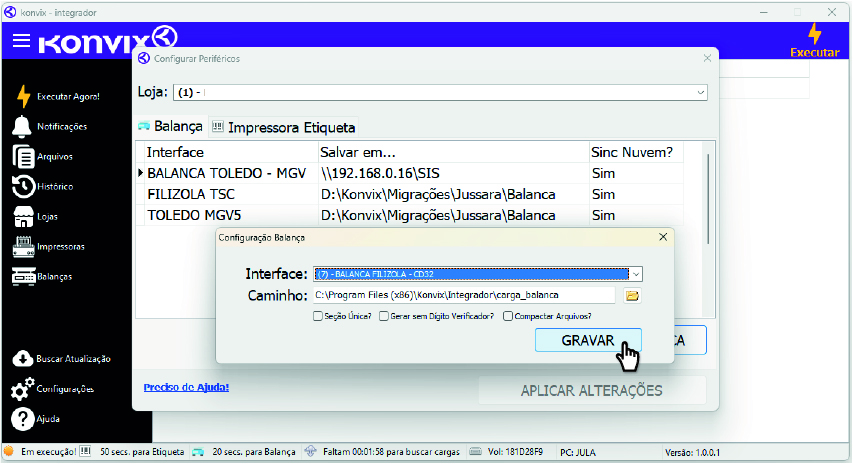
Task: Open Histórico clock icon
Action: (x=23, y=187)
